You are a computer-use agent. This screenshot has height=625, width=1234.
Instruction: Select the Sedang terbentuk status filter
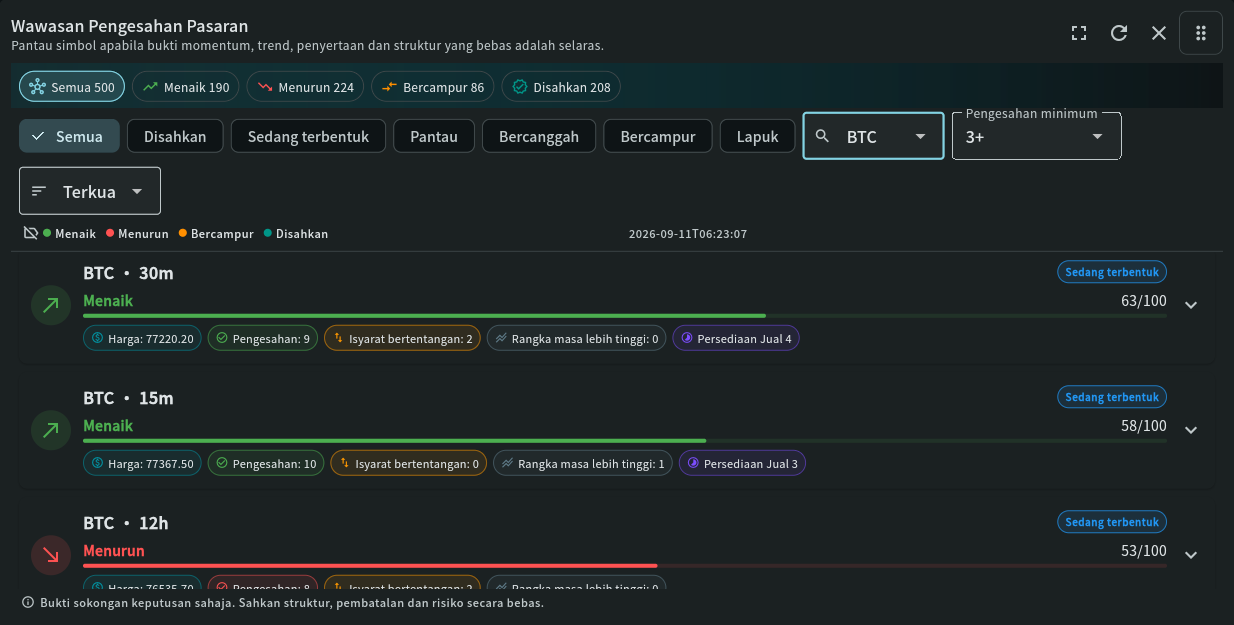tap(308, 136)
